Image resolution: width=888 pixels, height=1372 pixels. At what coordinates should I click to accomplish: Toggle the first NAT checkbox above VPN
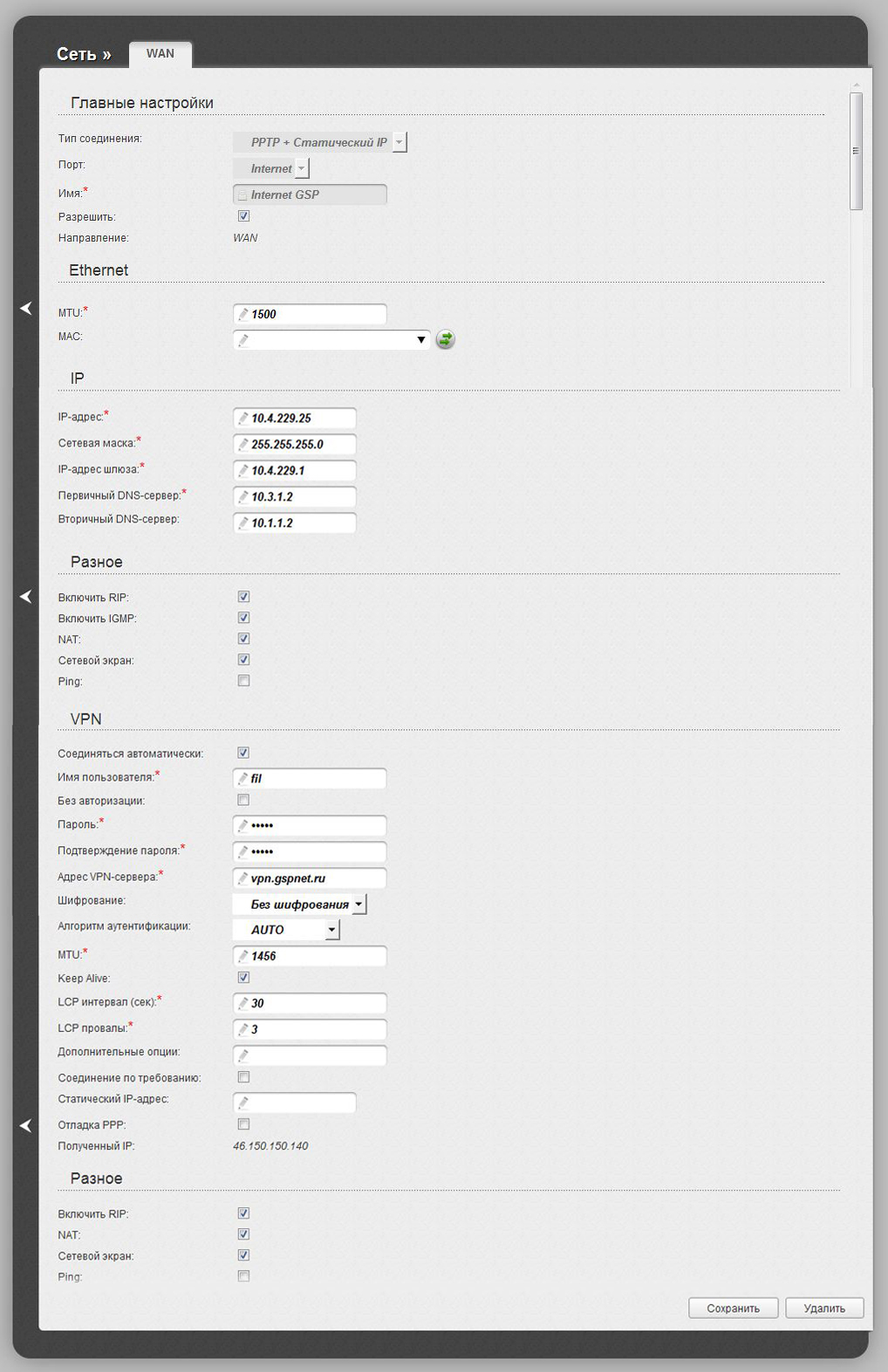click(243, 638)
